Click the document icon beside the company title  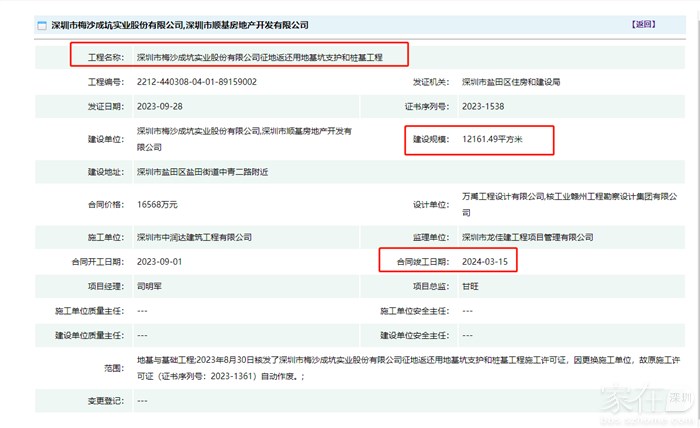click(x=39, y=24)
